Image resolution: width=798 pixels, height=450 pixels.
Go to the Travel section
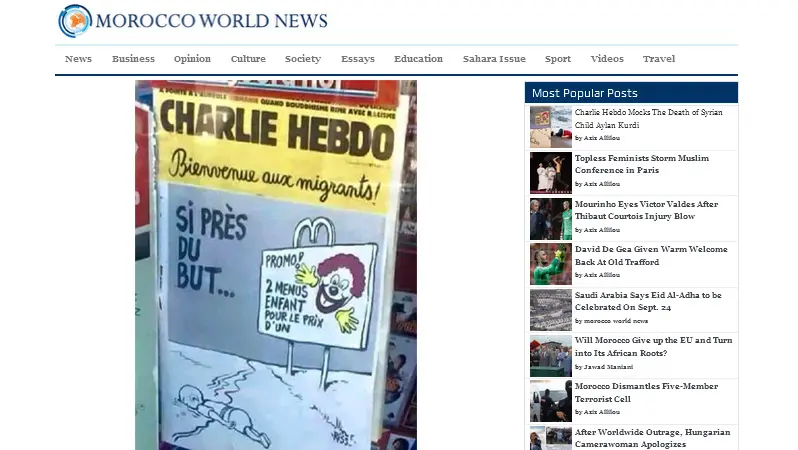click(x=659, y=59)
